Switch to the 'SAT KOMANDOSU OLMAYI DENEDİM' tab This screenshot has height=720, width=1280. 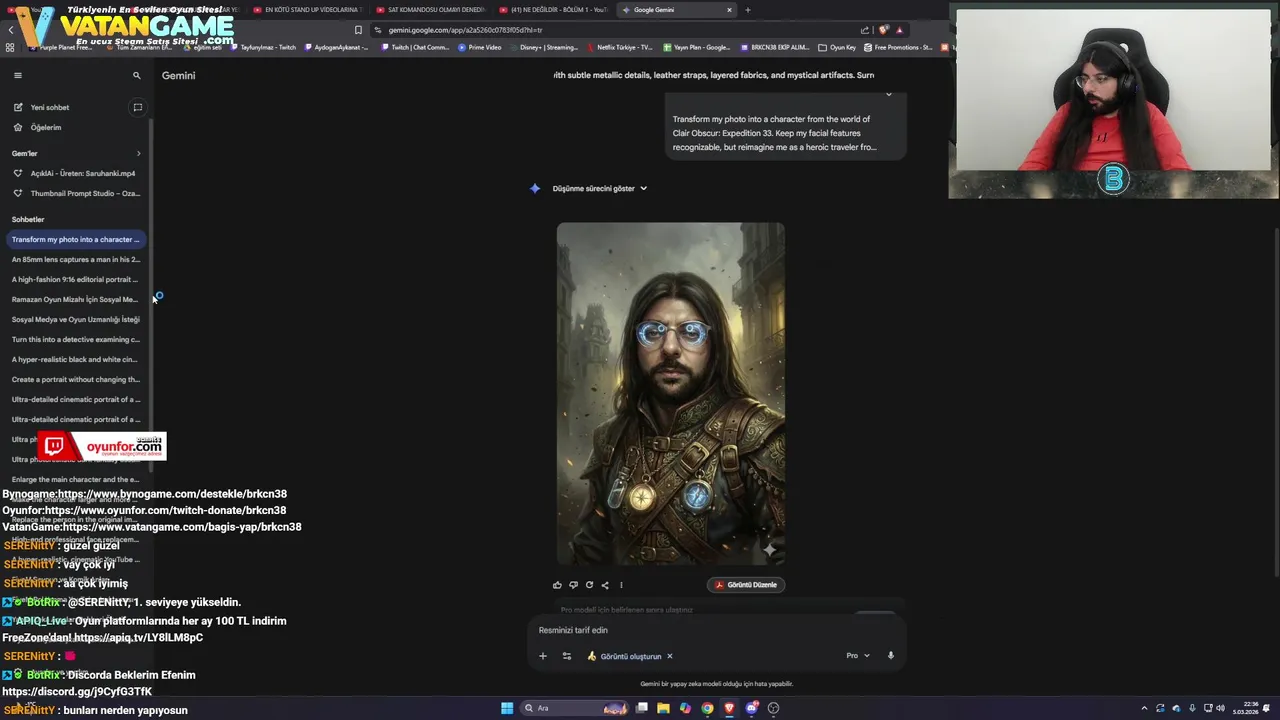pyautogui.click(x=430, y=9)
